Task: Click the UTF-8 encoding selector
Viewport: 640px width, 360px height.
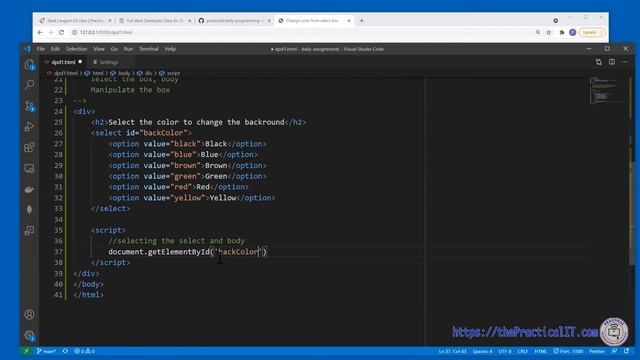Action: click(504, 351)
